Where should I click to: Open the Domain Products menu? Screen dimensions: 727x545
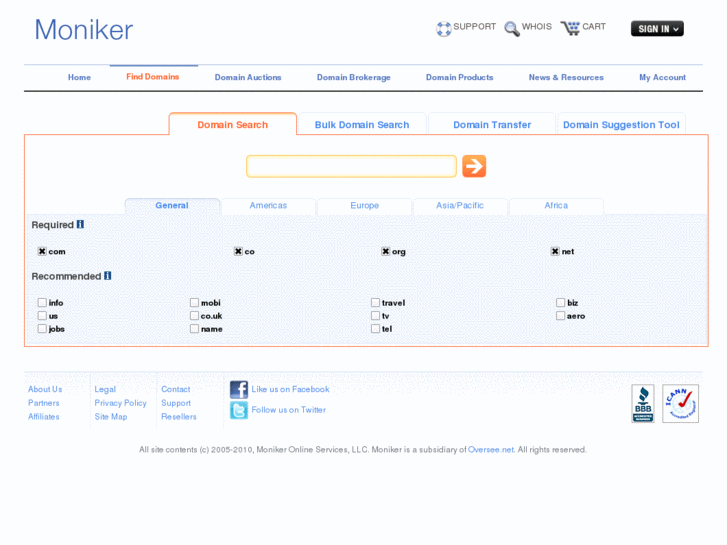coord(459,77)
